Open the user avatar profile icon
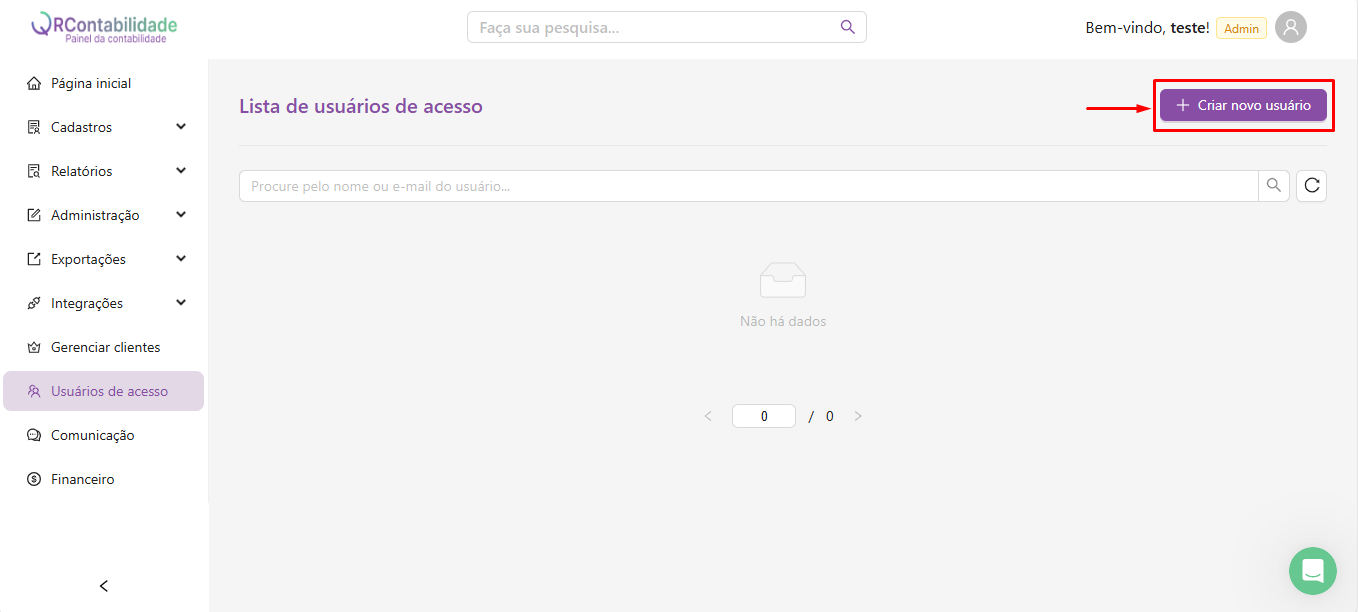 click(1291, 28)
